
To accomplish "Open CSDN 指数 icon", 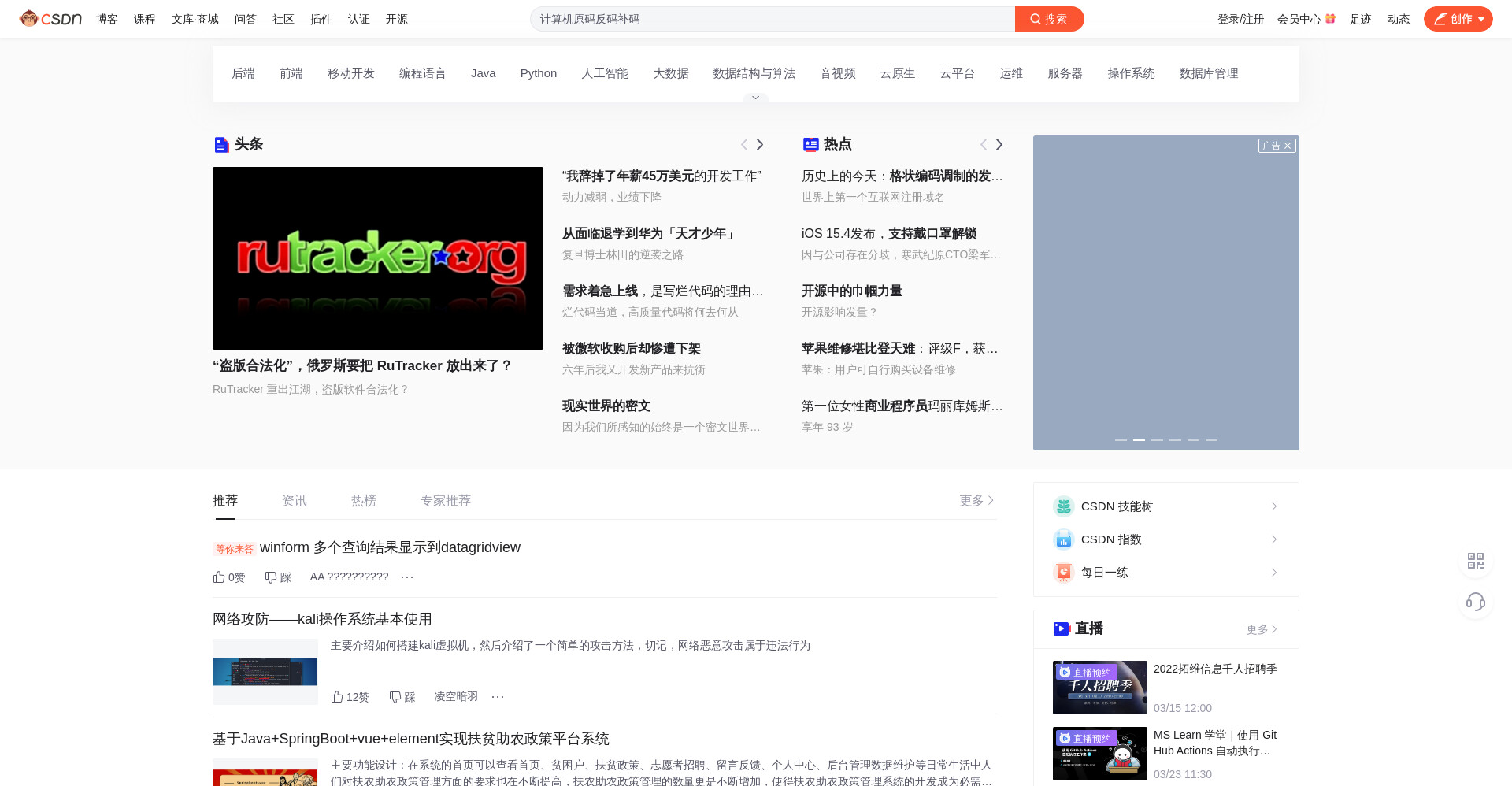I will (1063, 539).
